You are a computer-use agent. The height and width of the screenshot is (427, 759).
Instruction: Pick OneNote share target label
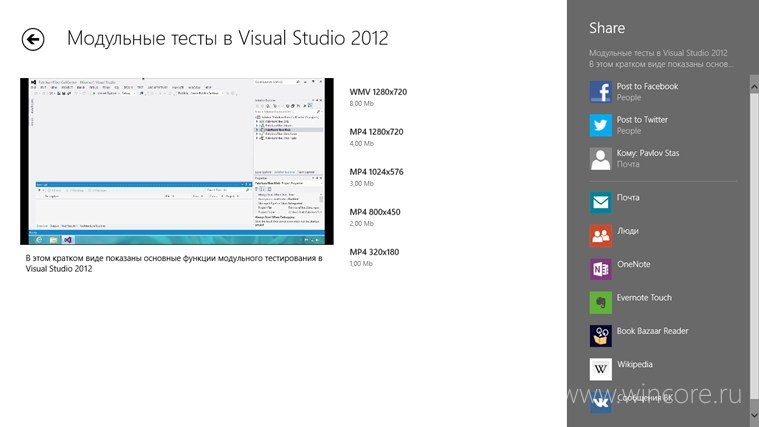(x=633, y=264)
